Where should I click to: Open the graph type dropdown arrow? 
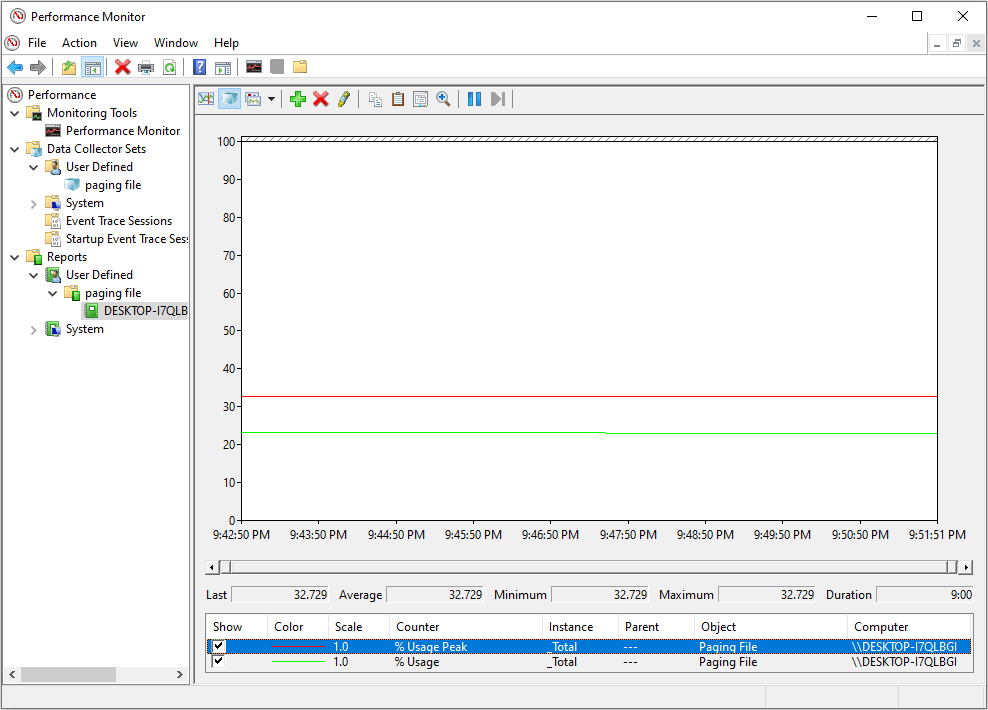pyautogui.click(x=271, y=99)
